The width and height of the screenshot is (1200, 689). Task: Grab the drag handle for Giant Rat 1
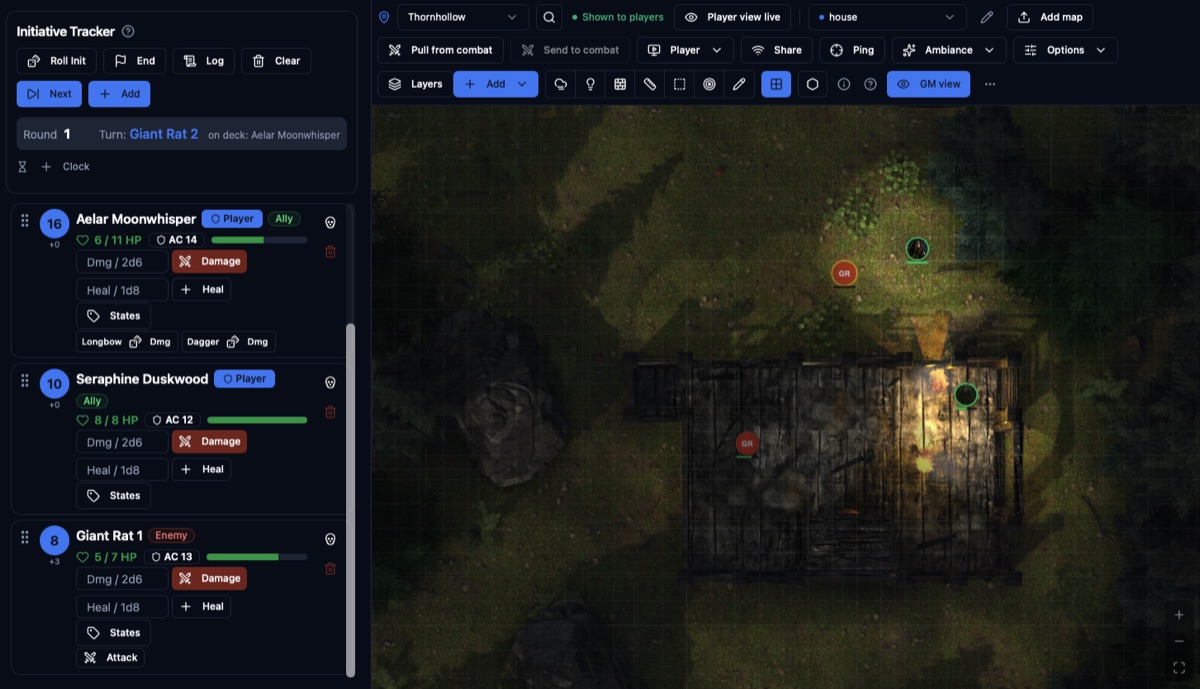[25, 537]
